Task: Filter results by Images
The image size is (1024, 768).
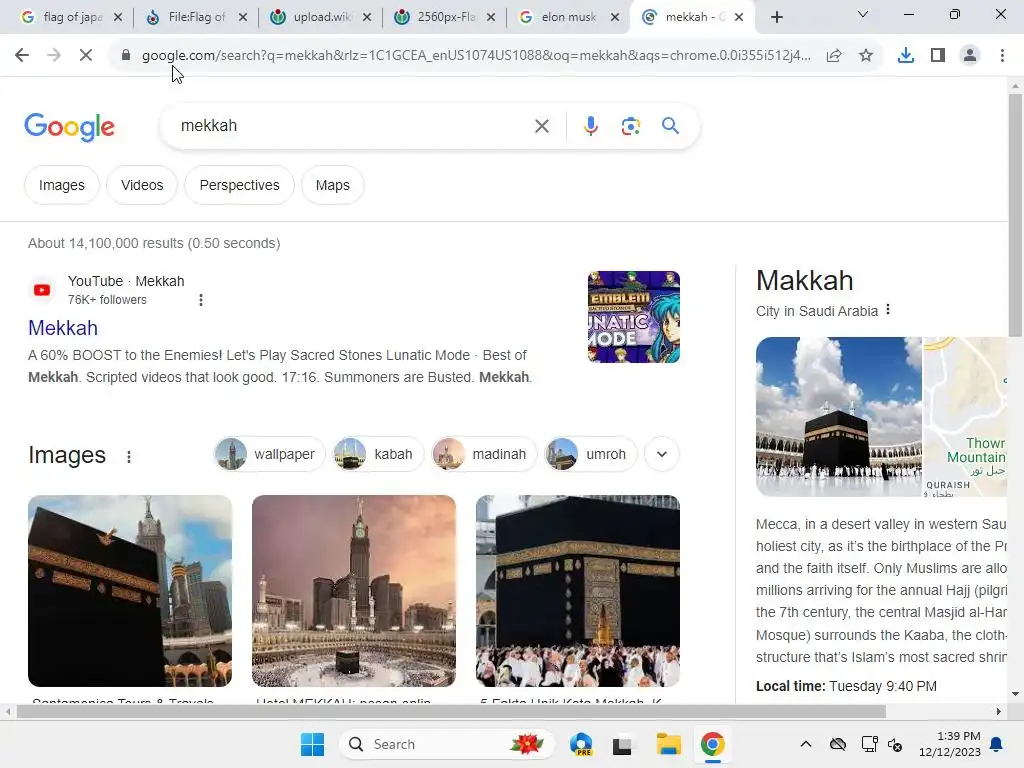Action: click(61, 185)
